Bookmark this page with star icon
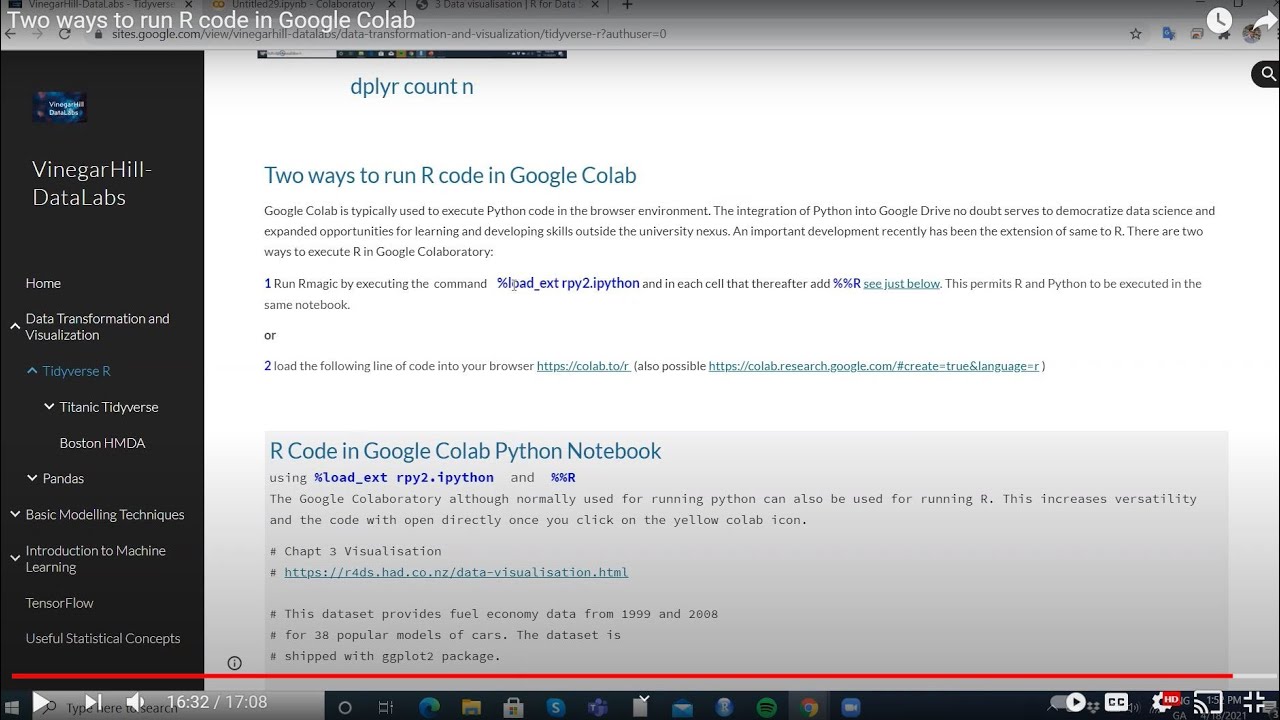This screenshot has width=1280, height=720. tap(1136, 34)
